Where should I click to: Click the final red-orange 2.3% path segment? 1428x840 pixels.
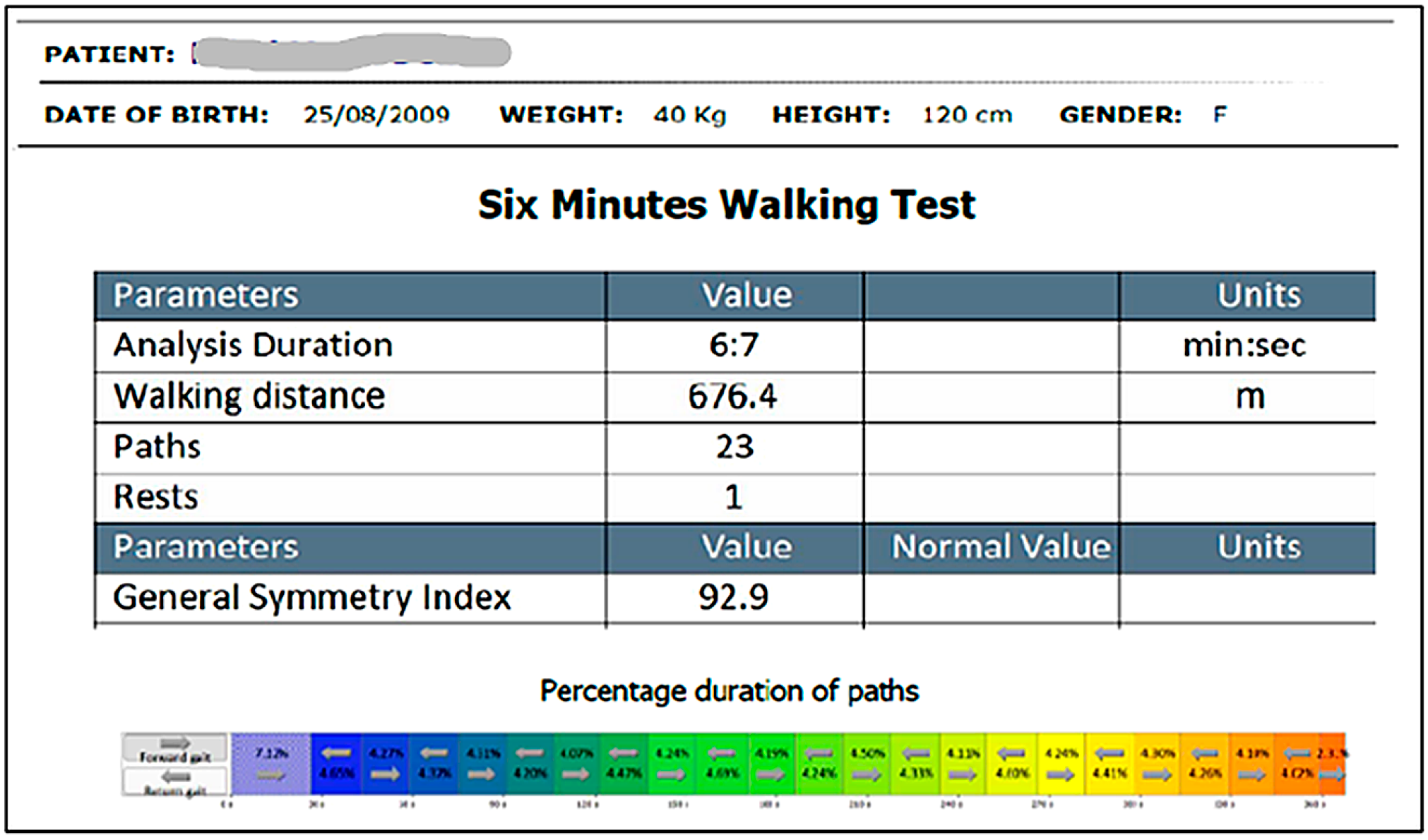[x=1332, y=764]
